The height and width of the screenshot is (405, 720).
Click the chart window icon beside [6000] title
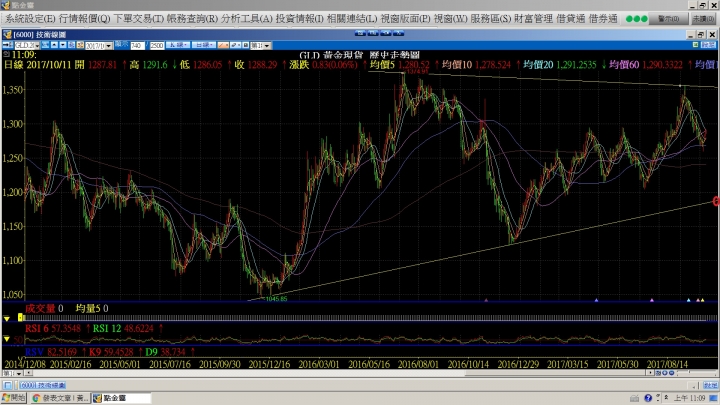click(x=7, y=34)
